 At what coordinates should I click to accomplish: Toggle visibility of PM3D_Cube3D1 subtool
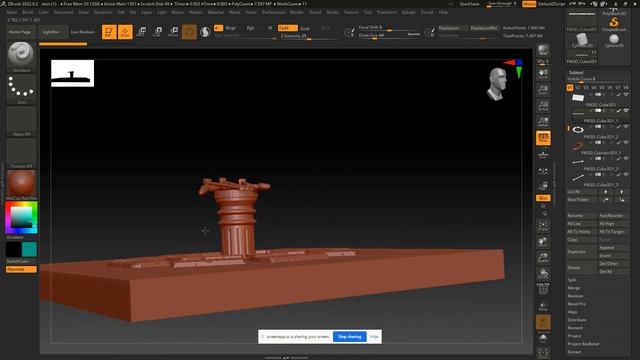(x=626, y=95)
